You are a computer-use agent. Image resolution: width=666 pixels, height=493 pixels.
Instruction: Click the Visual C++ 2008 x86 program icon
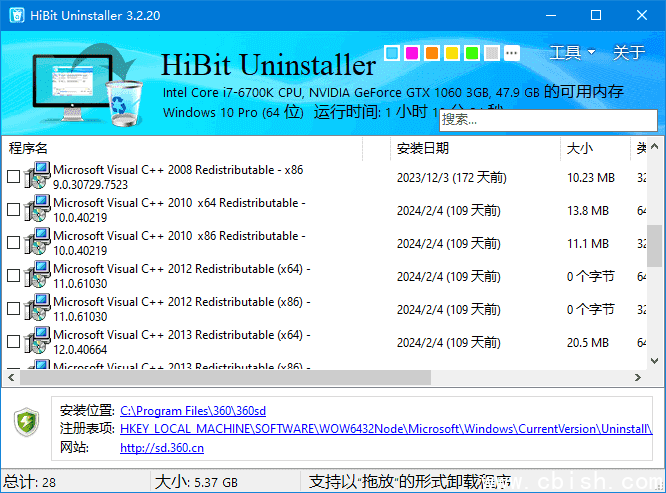click(x=37, y=177)
